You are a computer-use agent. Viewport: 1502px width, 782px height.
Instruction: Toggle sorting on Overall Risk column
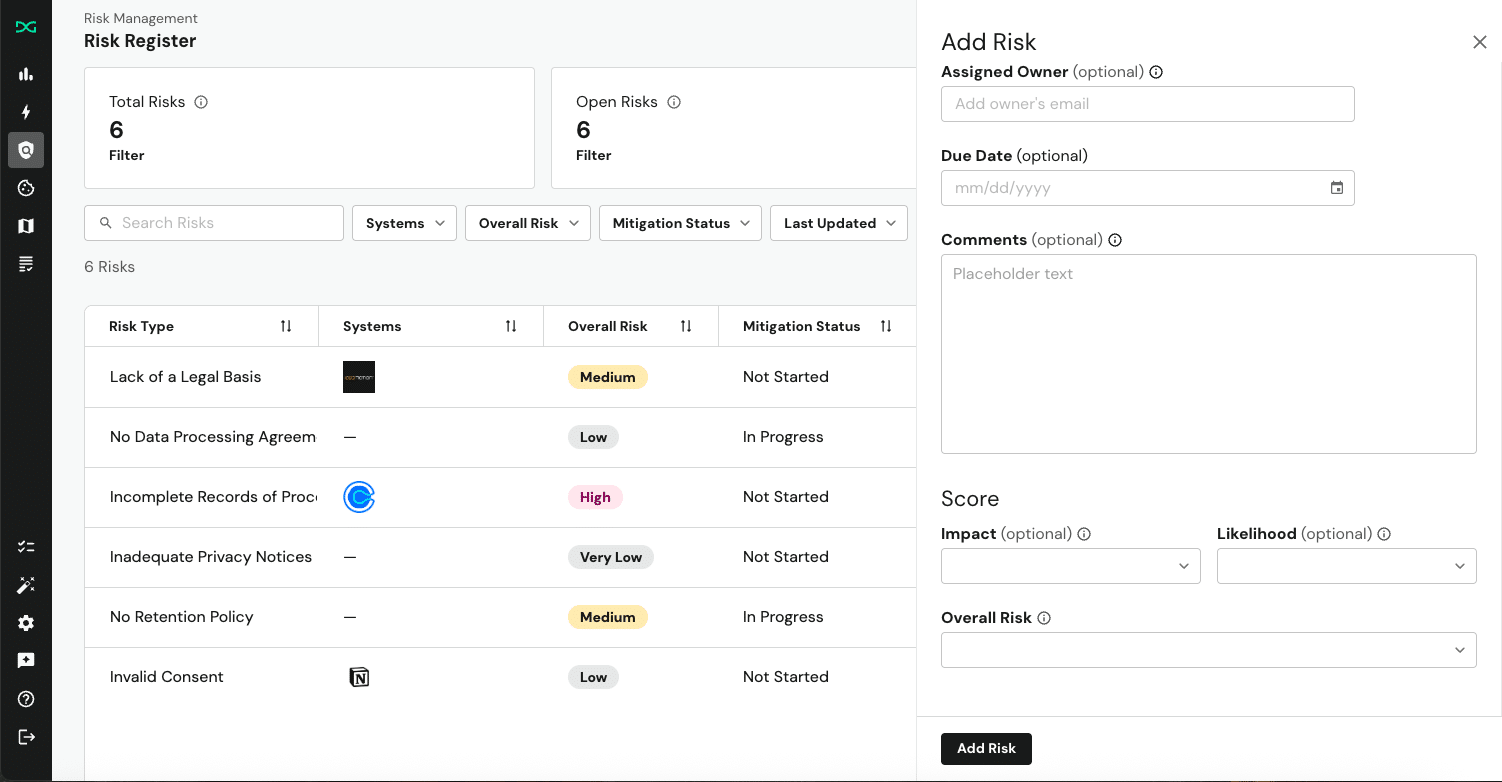[x=686, y=326]
